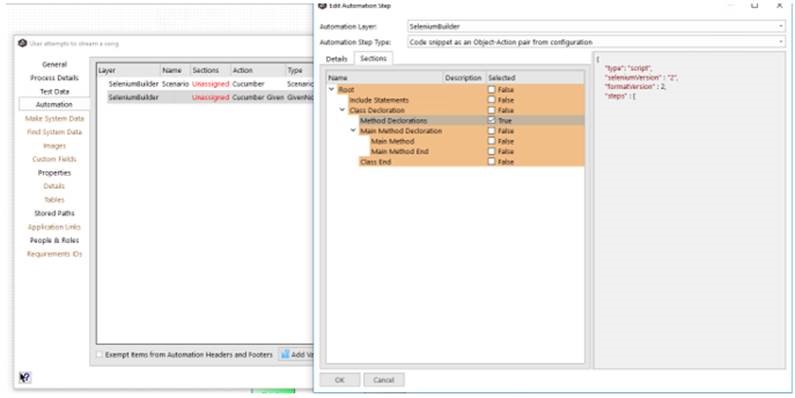Click the song window title icon
Screen dimensions: 795x398
click(x=22, y=44)
